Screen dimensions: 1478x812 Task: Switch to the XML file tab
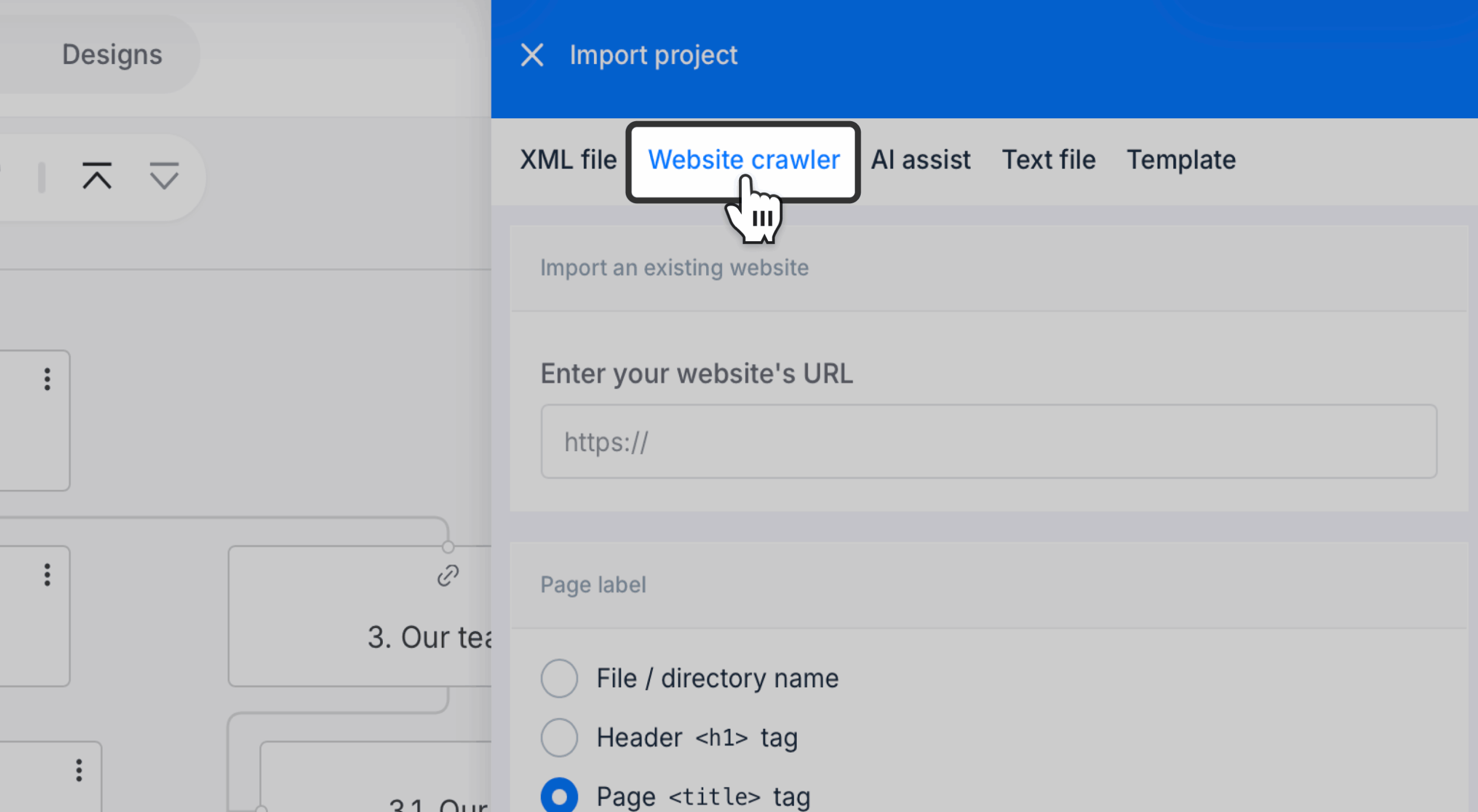[568, 160]
